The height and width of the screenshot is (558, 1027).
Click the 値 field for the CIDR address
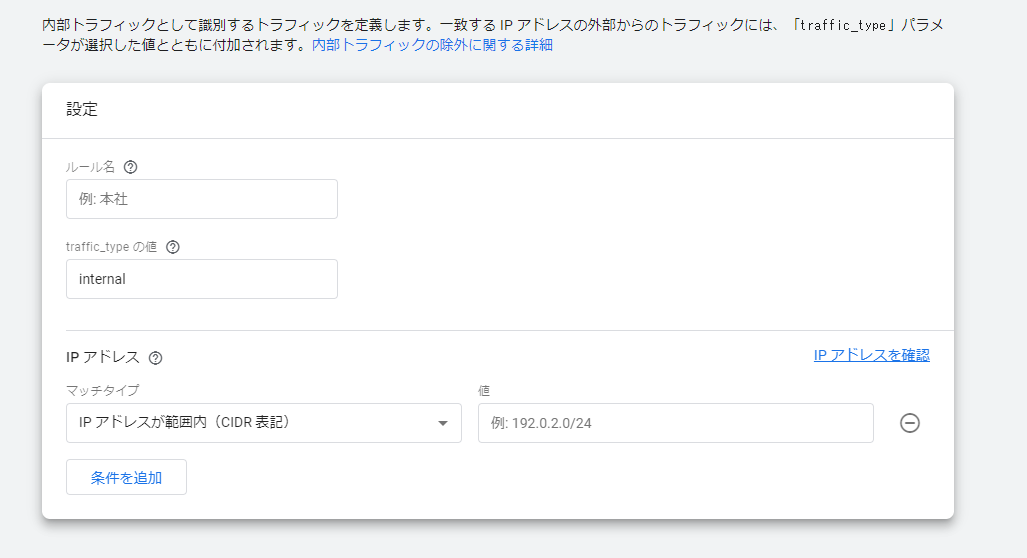tap(676, 423)
